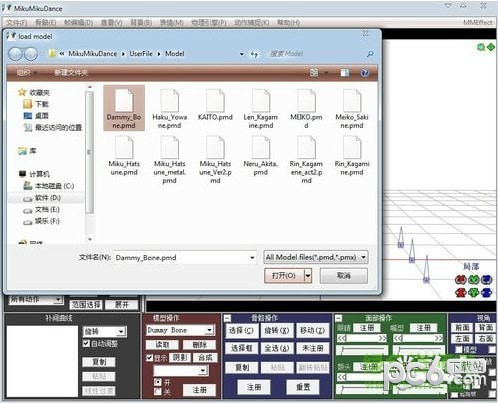Viewport: 498px width, 403px height.
Task: Open the 帮助(H) menu
Action: (x=289, y=22)
